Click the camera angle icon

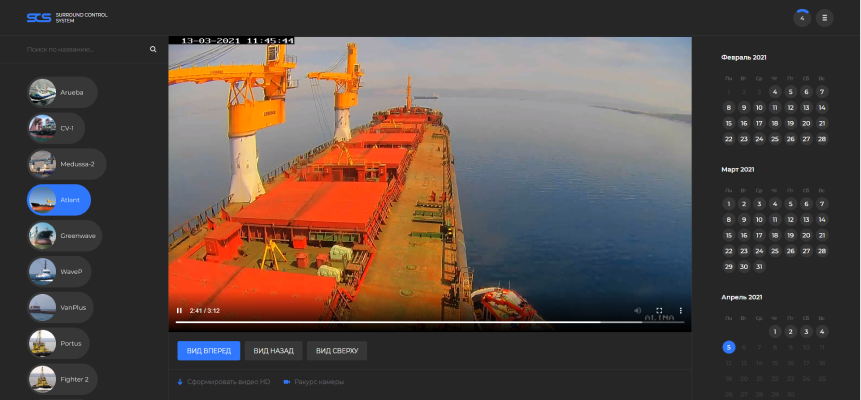[x=286, y=382]
